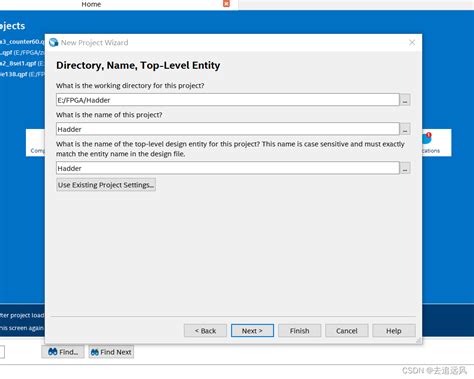Go to previous page with Back button
This screenshot has height=379, width=474.
point(205,331)
